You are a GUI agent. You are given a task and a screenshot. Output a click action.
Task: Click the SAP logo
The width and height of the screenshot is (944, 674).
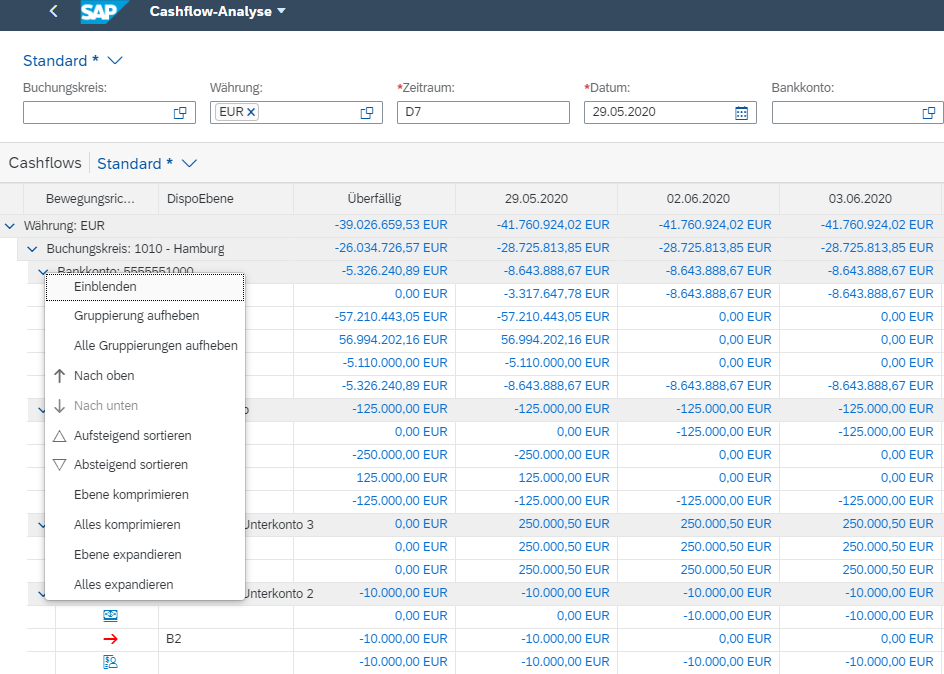100,12
